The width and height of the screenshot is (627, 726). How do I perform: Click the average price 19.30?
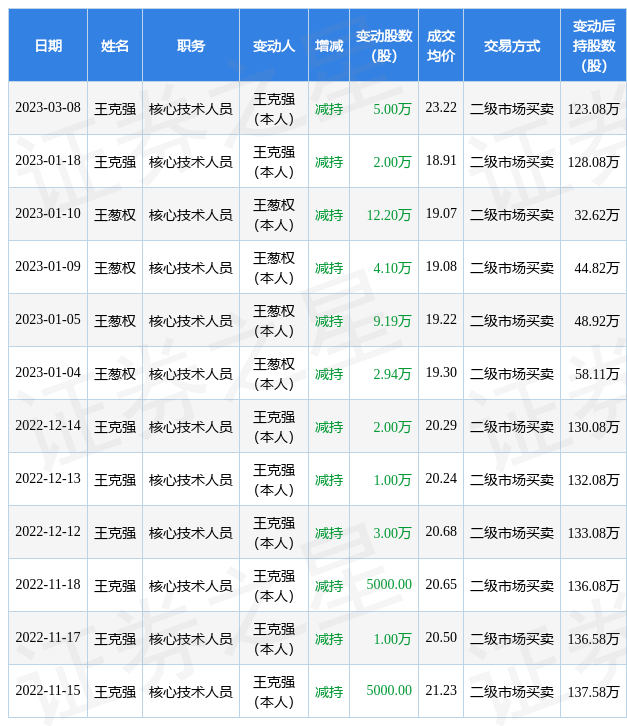click(x=441, y=372)
